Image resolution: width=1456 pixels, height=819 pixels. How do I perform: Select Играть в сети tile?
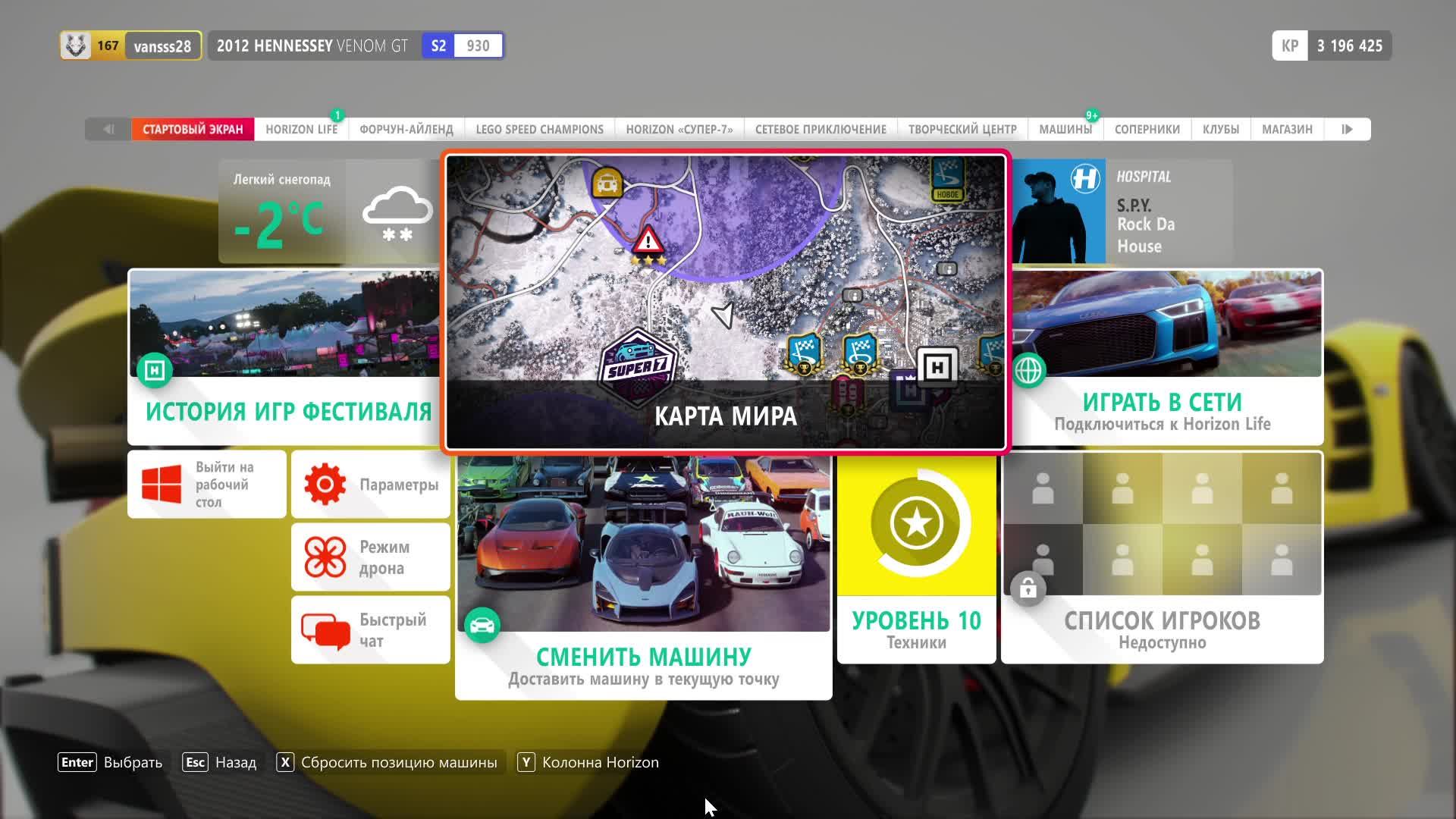pyautogui.click(x=1168, y=356)
